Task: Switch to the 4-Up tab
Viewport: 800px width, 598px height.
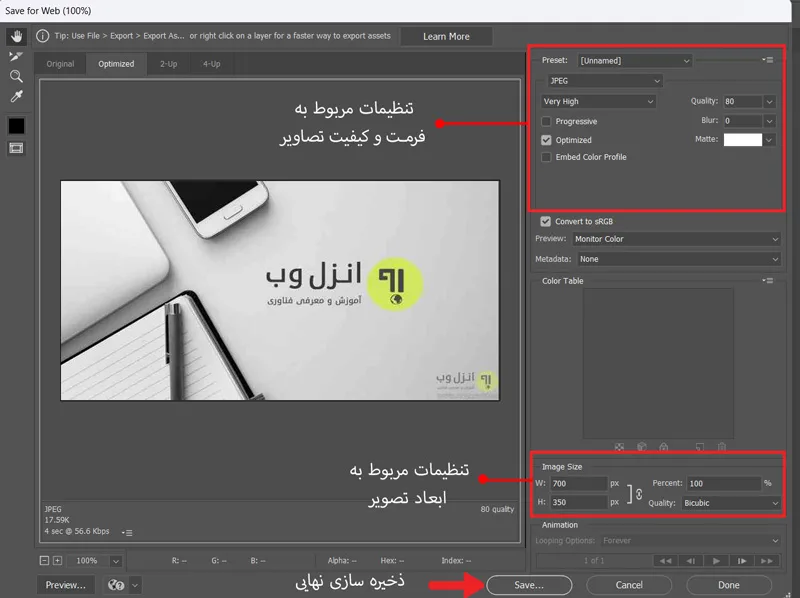Action: click(x=212, y=64)
